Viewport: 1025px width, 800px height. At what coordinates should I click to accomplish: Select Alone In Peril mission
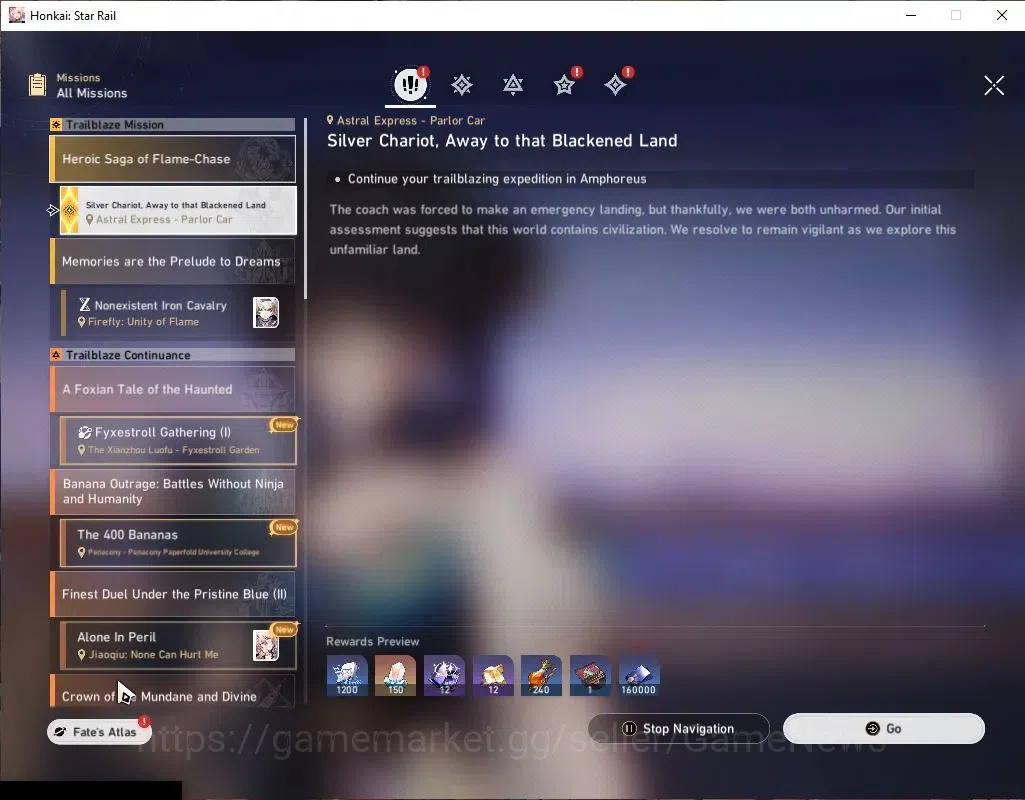[x=178, y=645]
